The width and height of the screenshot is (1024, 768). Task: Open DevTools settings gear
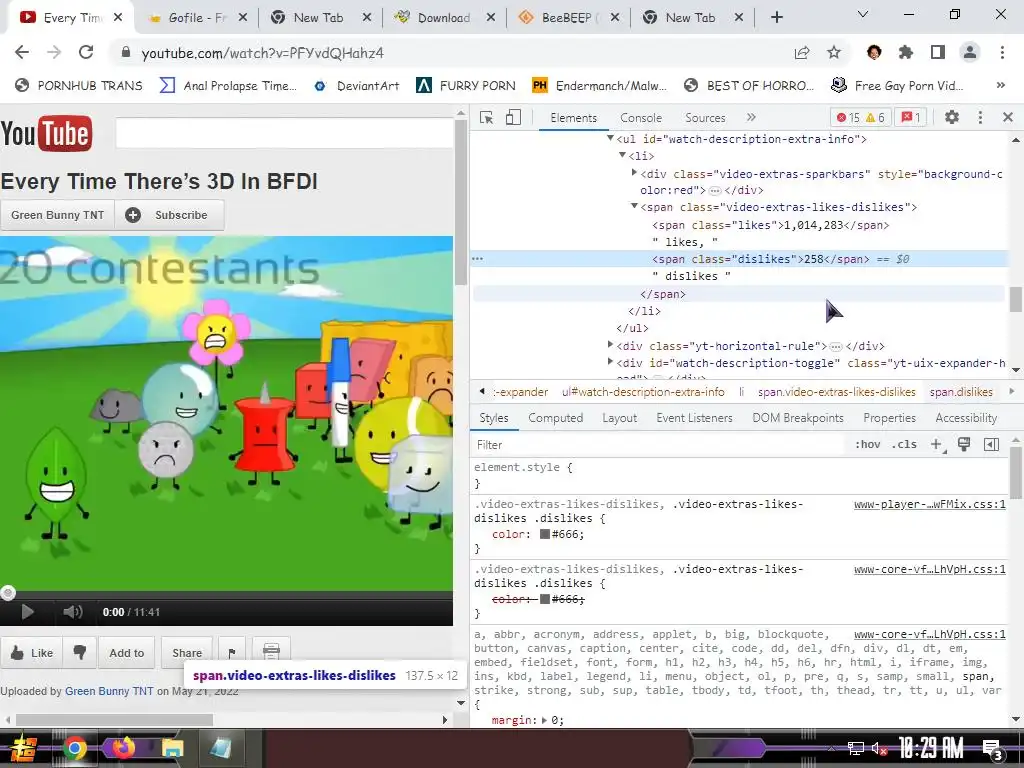[x=952, y=118]
